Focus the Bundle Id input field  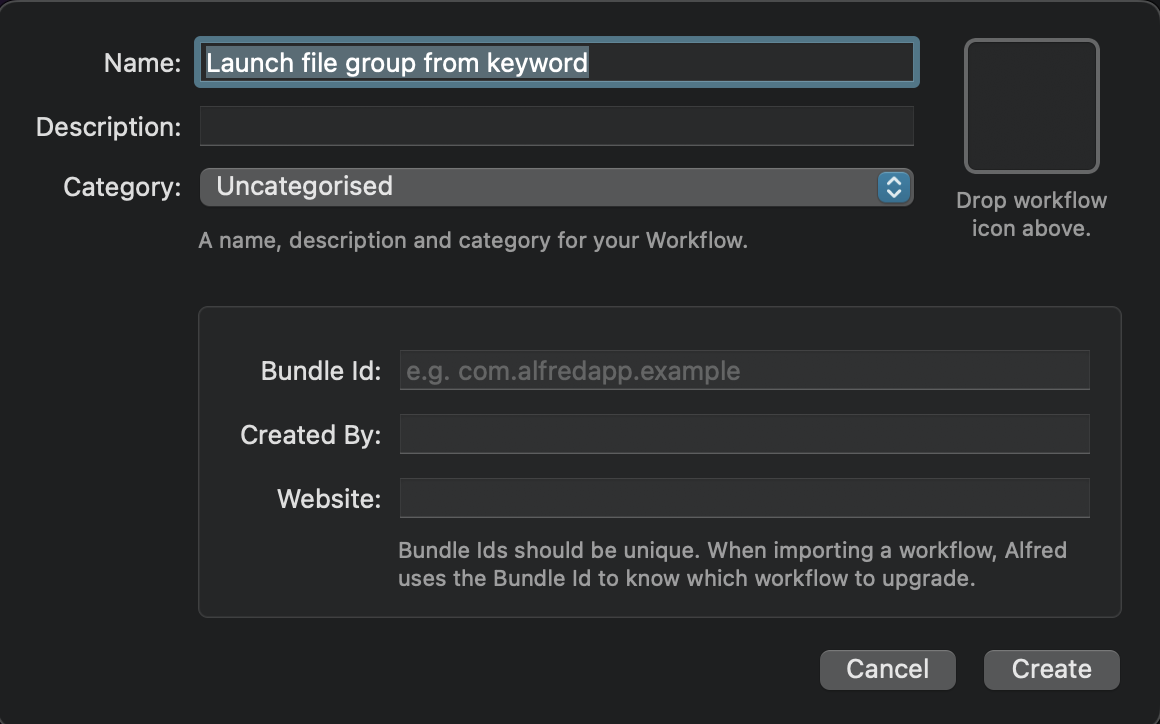(744, 370)
